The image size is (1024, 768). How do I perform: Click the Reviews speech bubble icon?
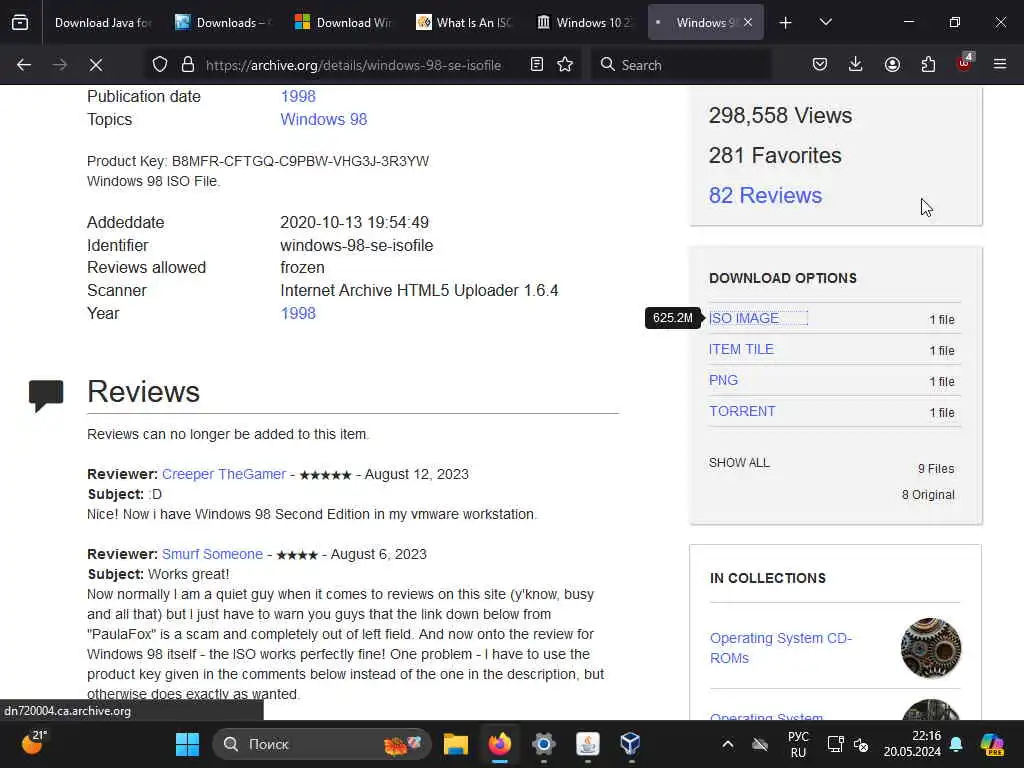point(46,395)
